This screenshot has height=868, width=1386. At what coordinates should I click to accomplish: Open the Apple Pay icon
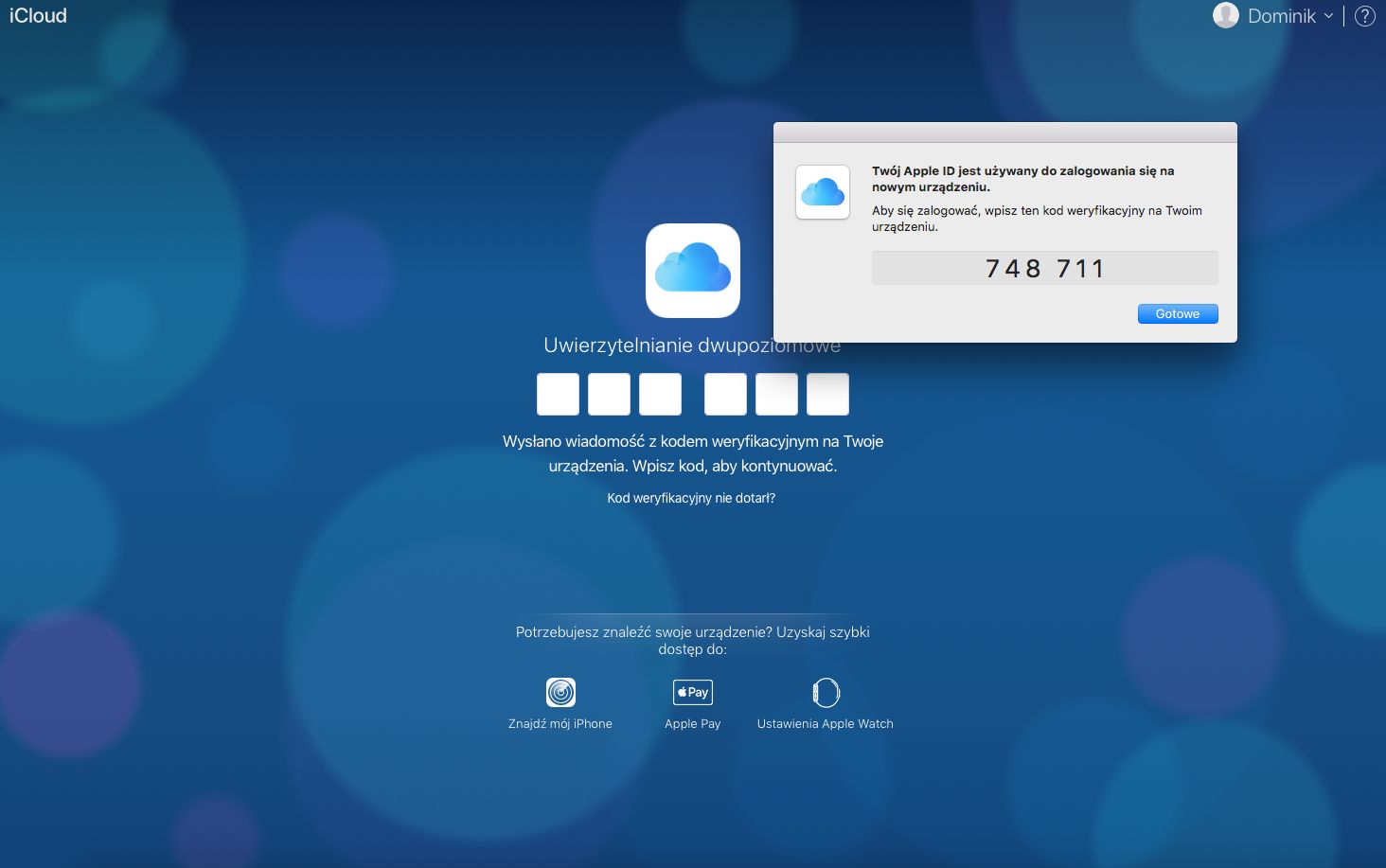693,692
